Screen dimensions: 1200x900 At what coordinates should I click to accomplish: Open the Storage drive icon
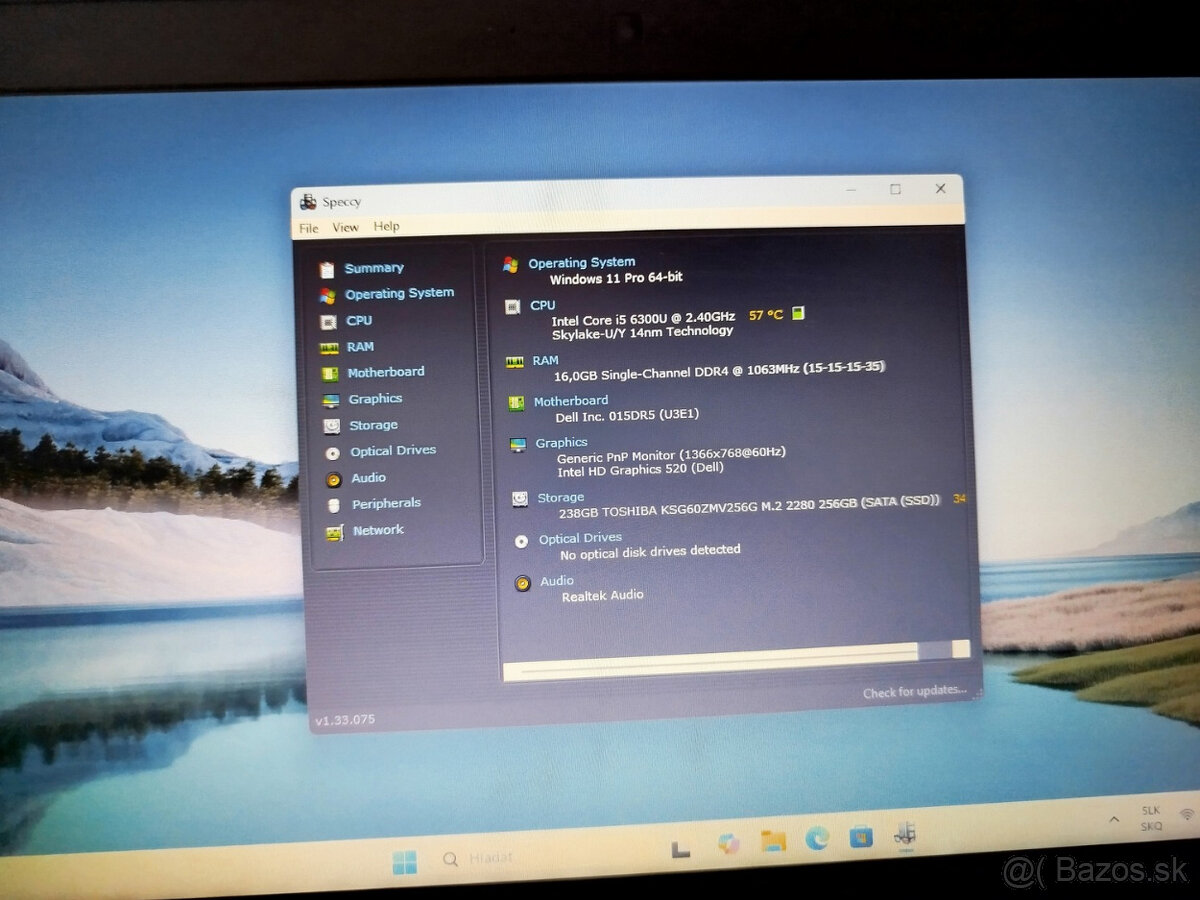pyautogui.click(x=331, y=425)
